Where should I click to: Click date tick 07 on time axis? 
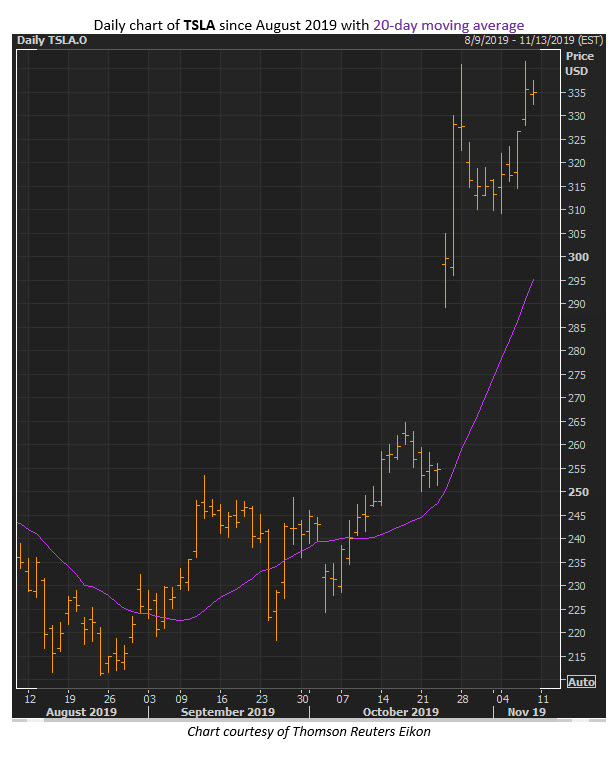point(342,699)
